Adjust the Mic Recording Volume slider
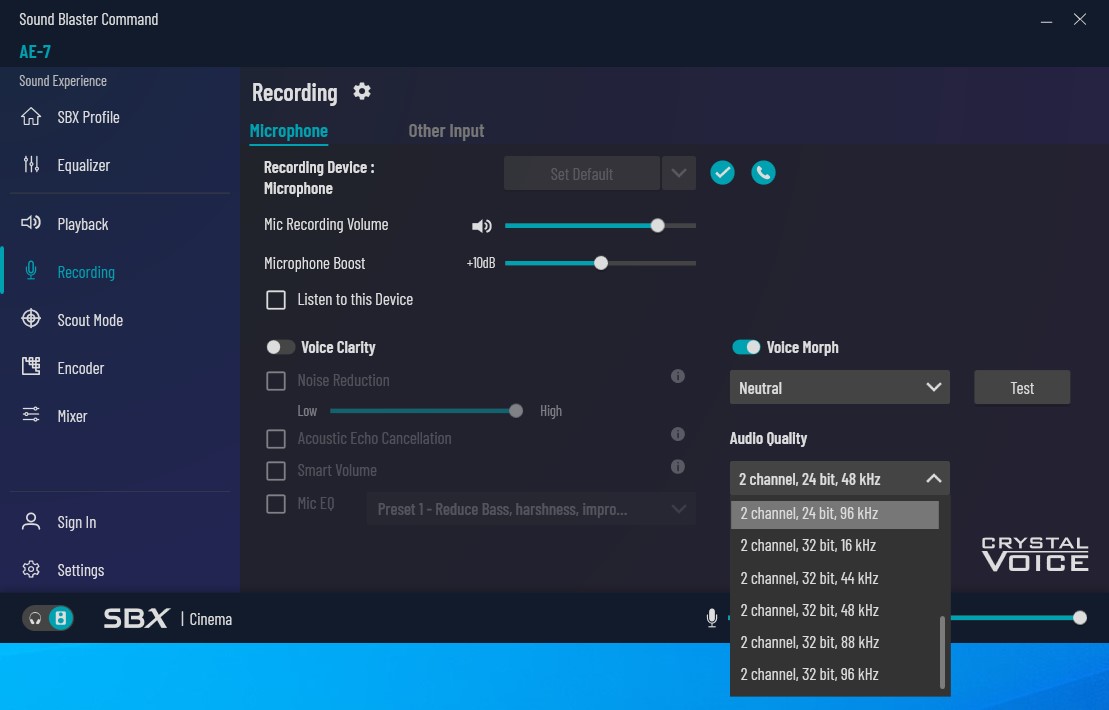 pyautogui.click(x=600, y=226)
